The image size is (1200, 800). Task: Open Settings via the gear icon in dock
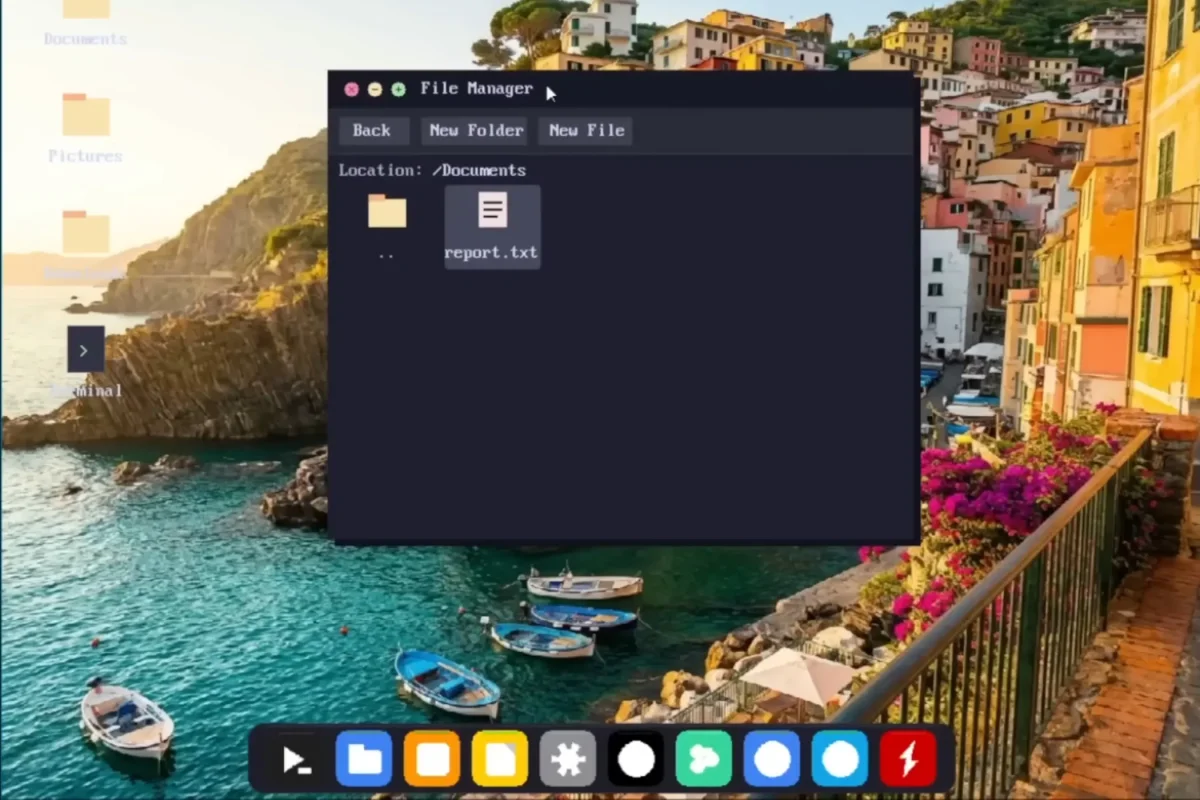click(x=568, y=758)
